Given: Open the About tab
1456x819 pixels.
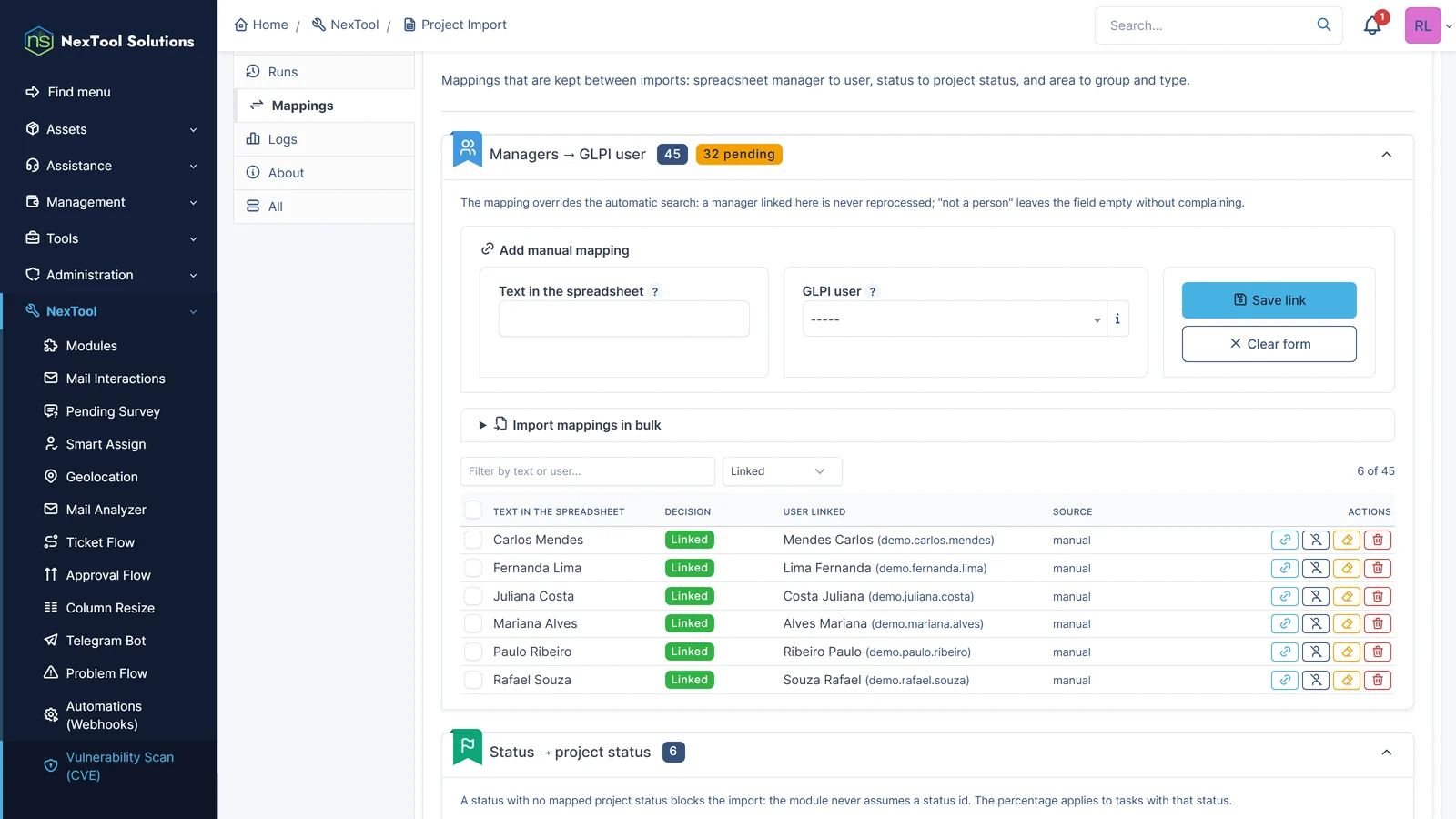Looking at the screenshot, I should tap(325, 173).
